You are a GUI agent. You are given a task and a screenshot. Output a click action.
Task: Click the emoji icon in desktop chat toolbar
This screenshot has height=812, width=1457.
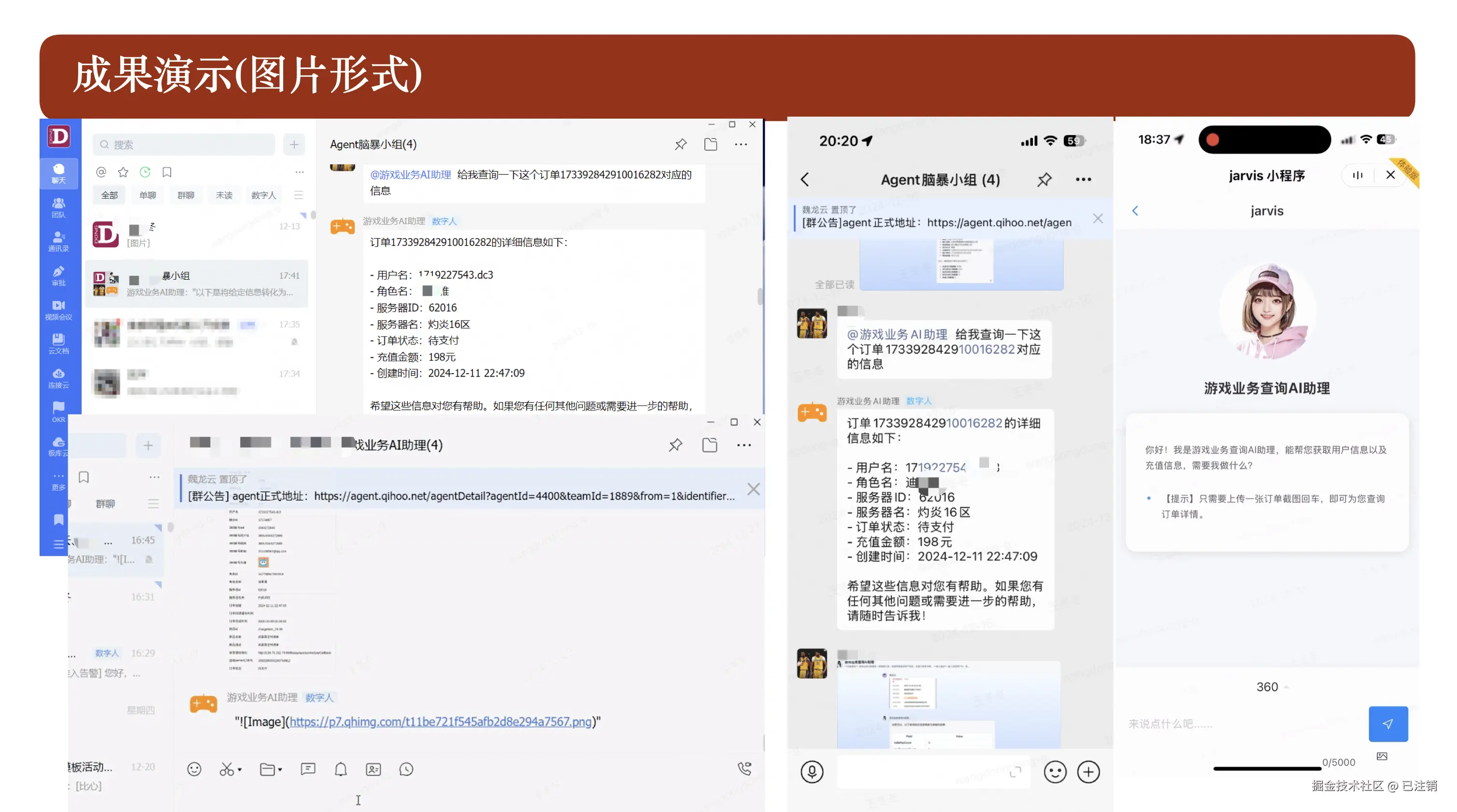[x=194, y=769]
